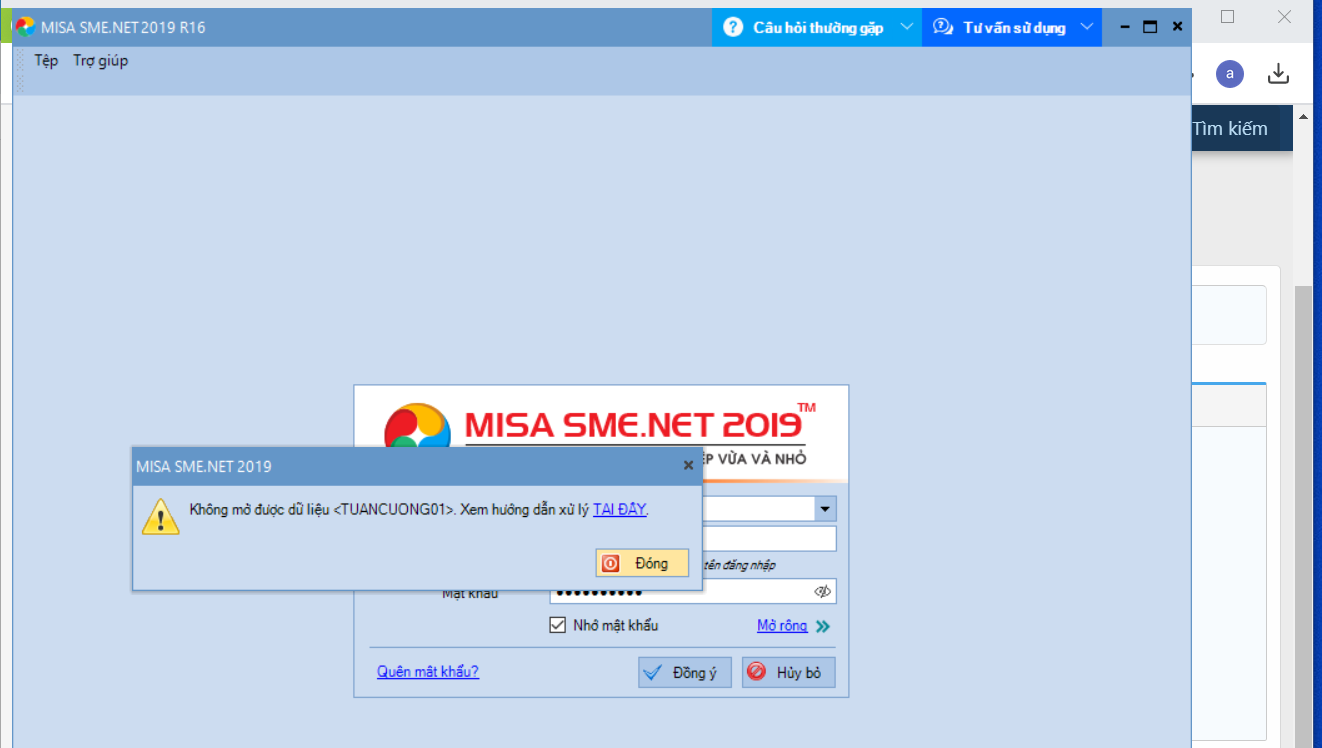This screenshot has width=1322, height=748.
Task: Click the Quên mật khẩu? link
Action: tap(427, 671)
